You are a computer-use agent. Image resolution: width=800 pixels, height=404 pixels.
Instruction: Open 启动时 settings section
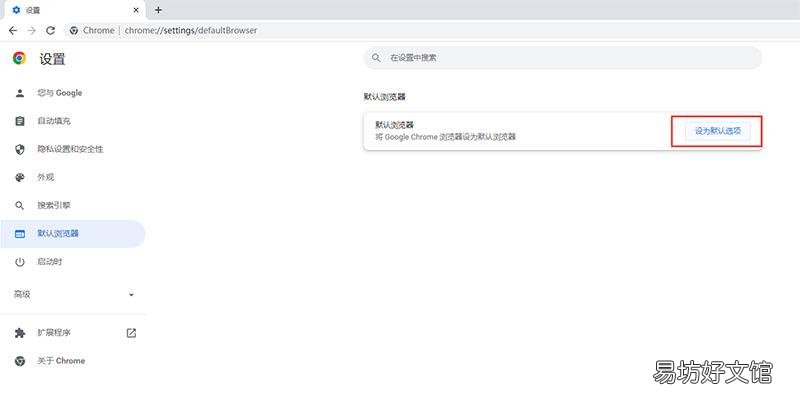click(x=50, y=262)
